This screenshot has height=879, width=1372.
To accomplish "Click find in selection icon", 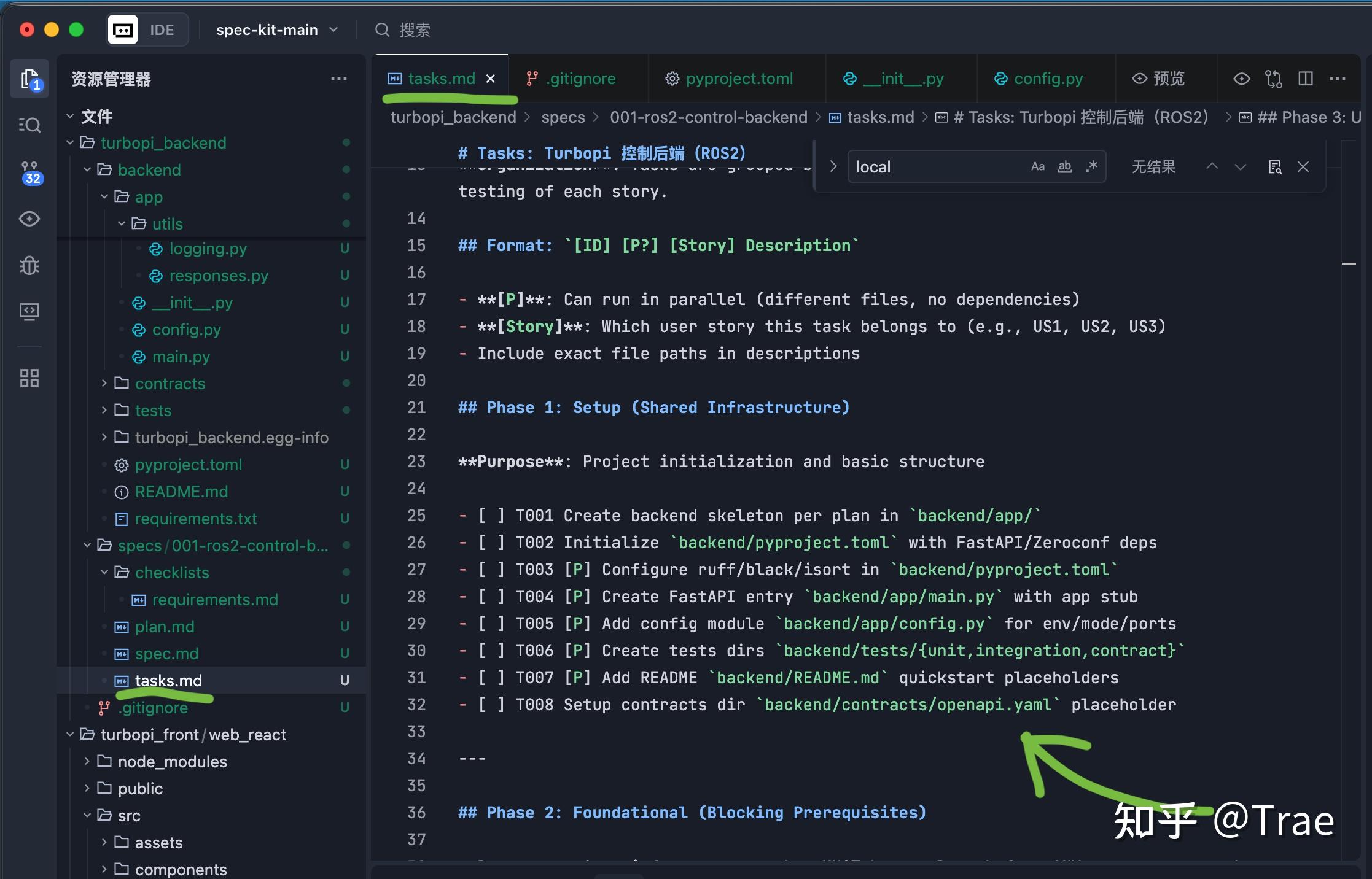I will pyautogui.click(x=1275, y=167).
